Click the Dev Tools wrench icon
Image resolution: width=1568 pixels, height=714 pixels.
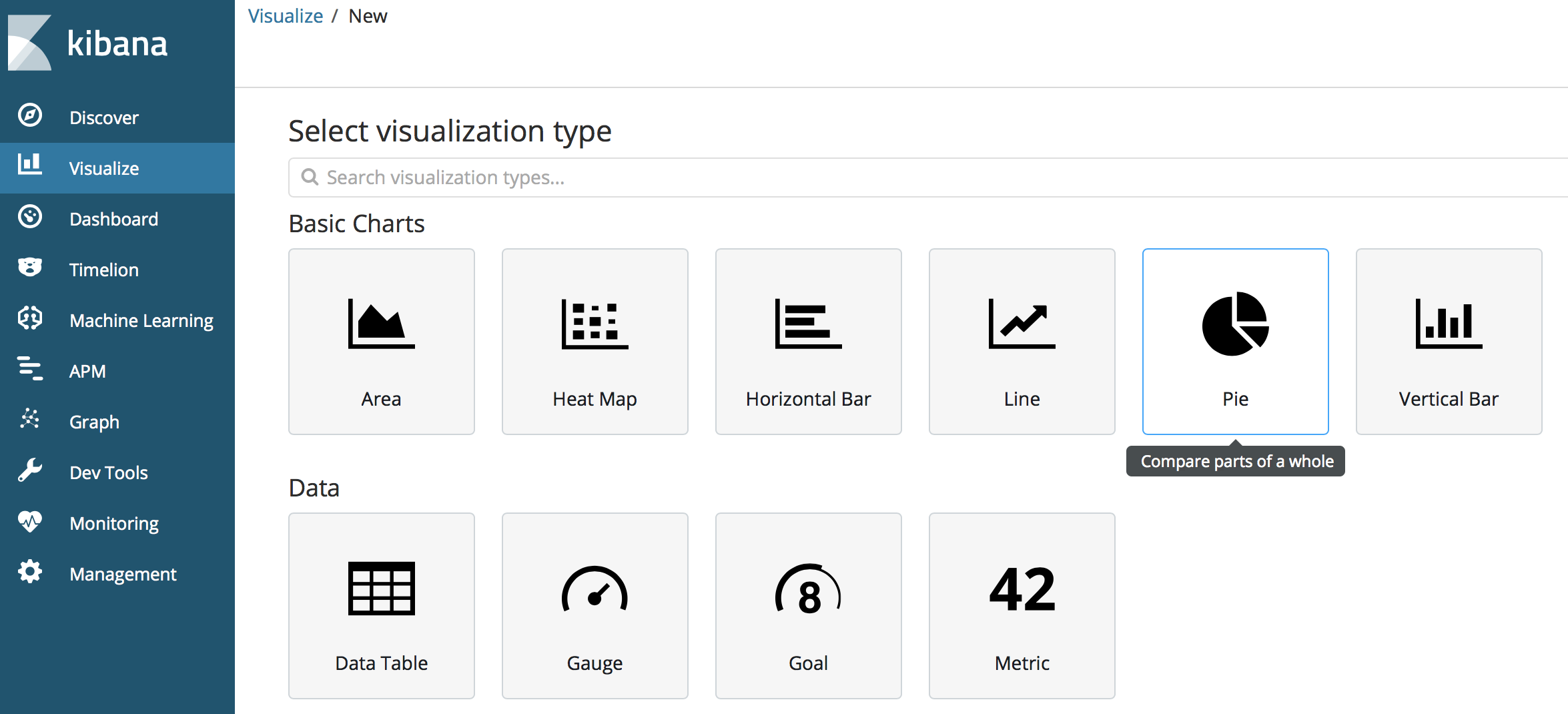[x=30, y=470]
